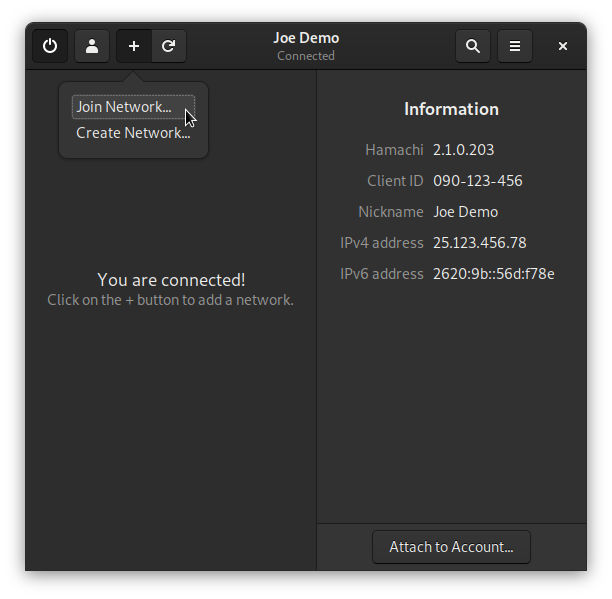Screen dimensions: 612x599
Task: Click the "Click on the + button" hint
Action: pyautogui.click(x=171, y=300)
